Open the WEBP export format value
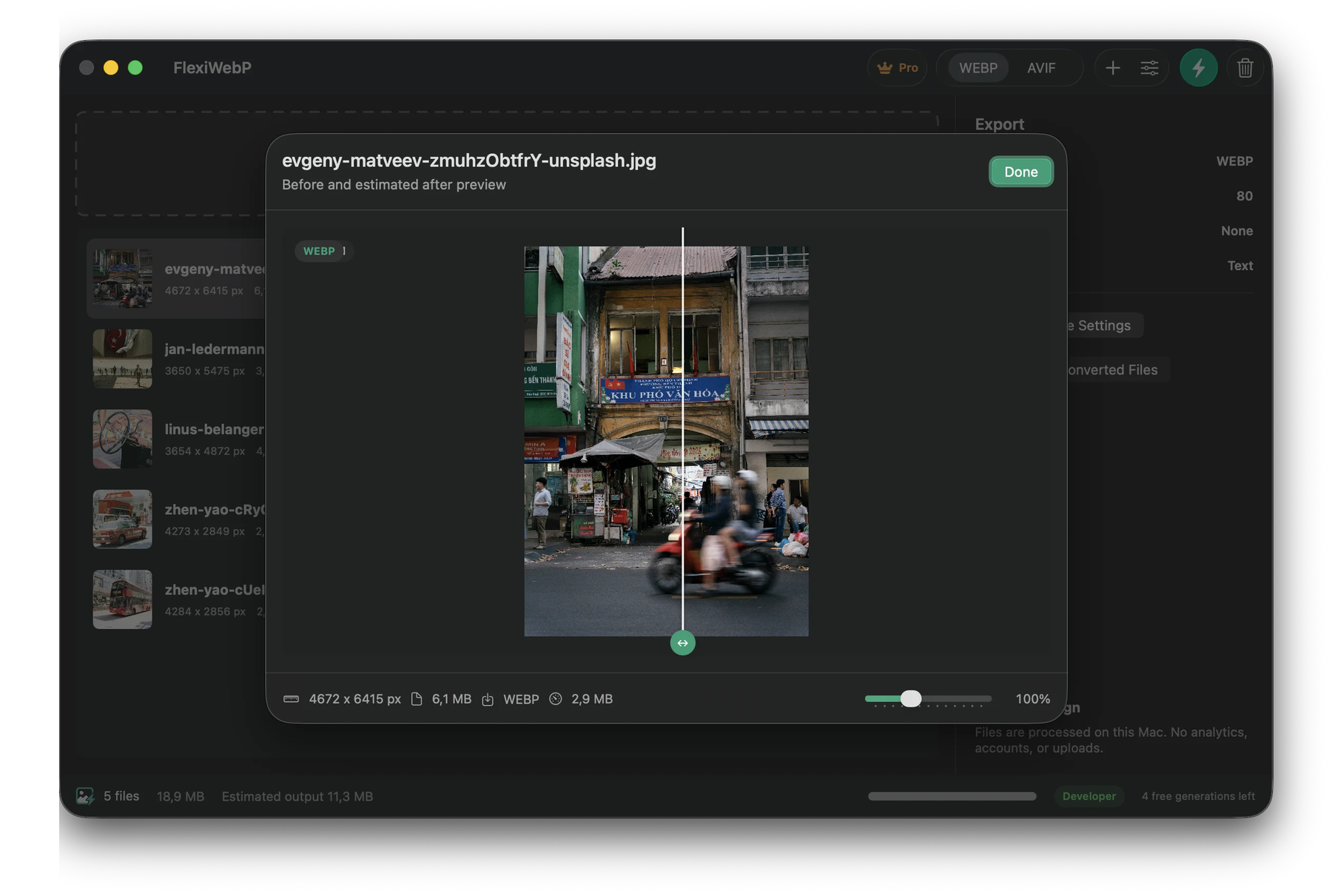Viewport: 1332px width, 896px height. tap(1234, 161)
